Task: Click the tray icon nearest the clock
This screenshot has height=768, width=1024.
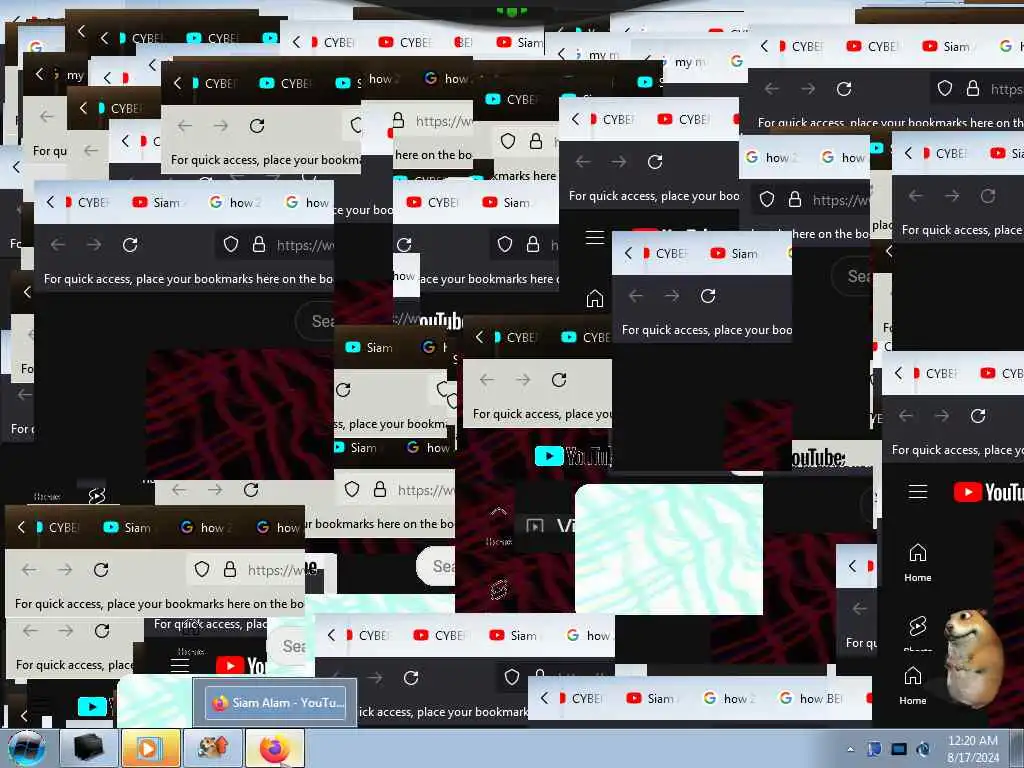Action: pyautogui.click(x=923, y=750)
